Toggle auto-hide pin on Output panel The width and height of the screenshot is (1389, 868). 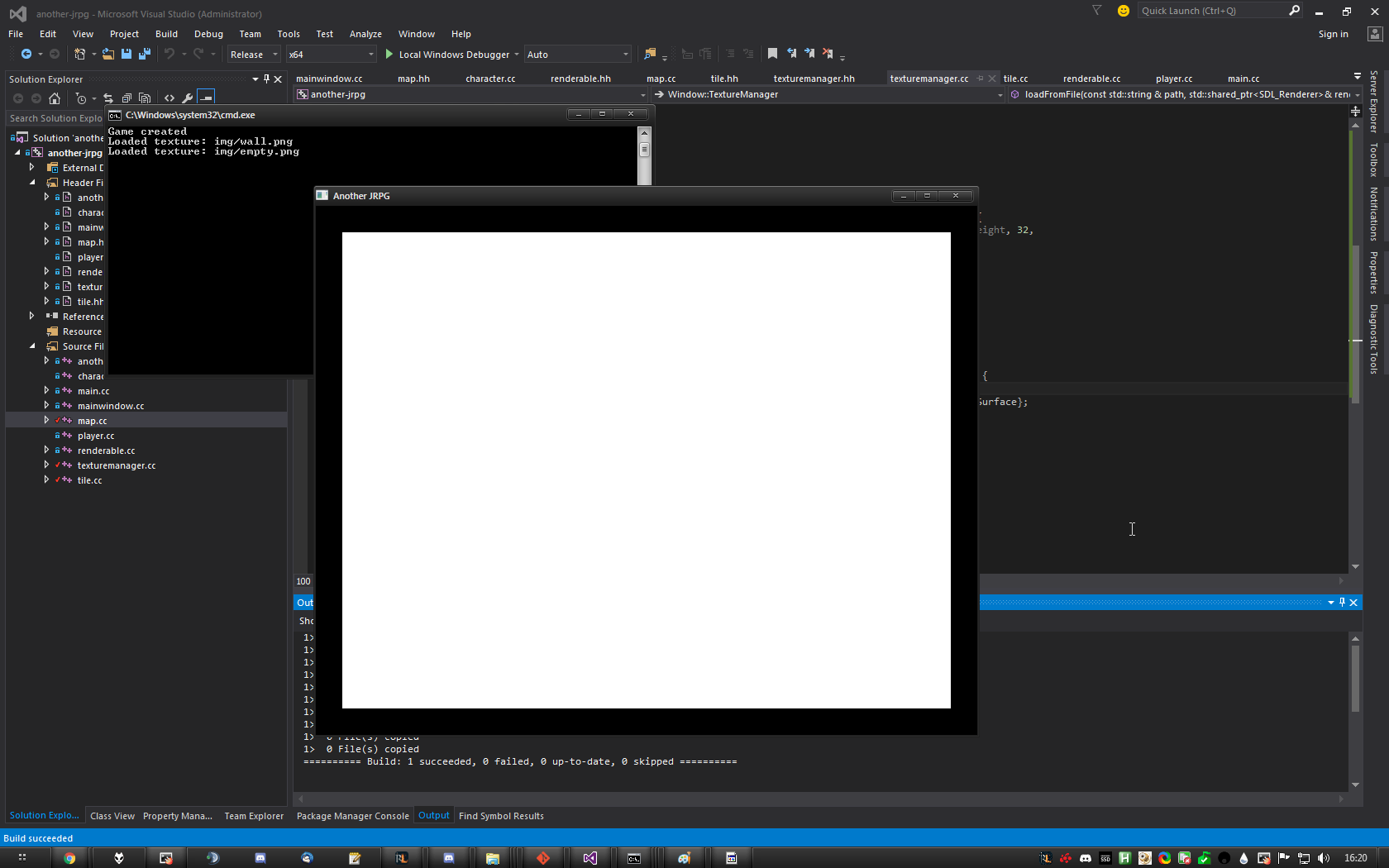coord(1342,603)
